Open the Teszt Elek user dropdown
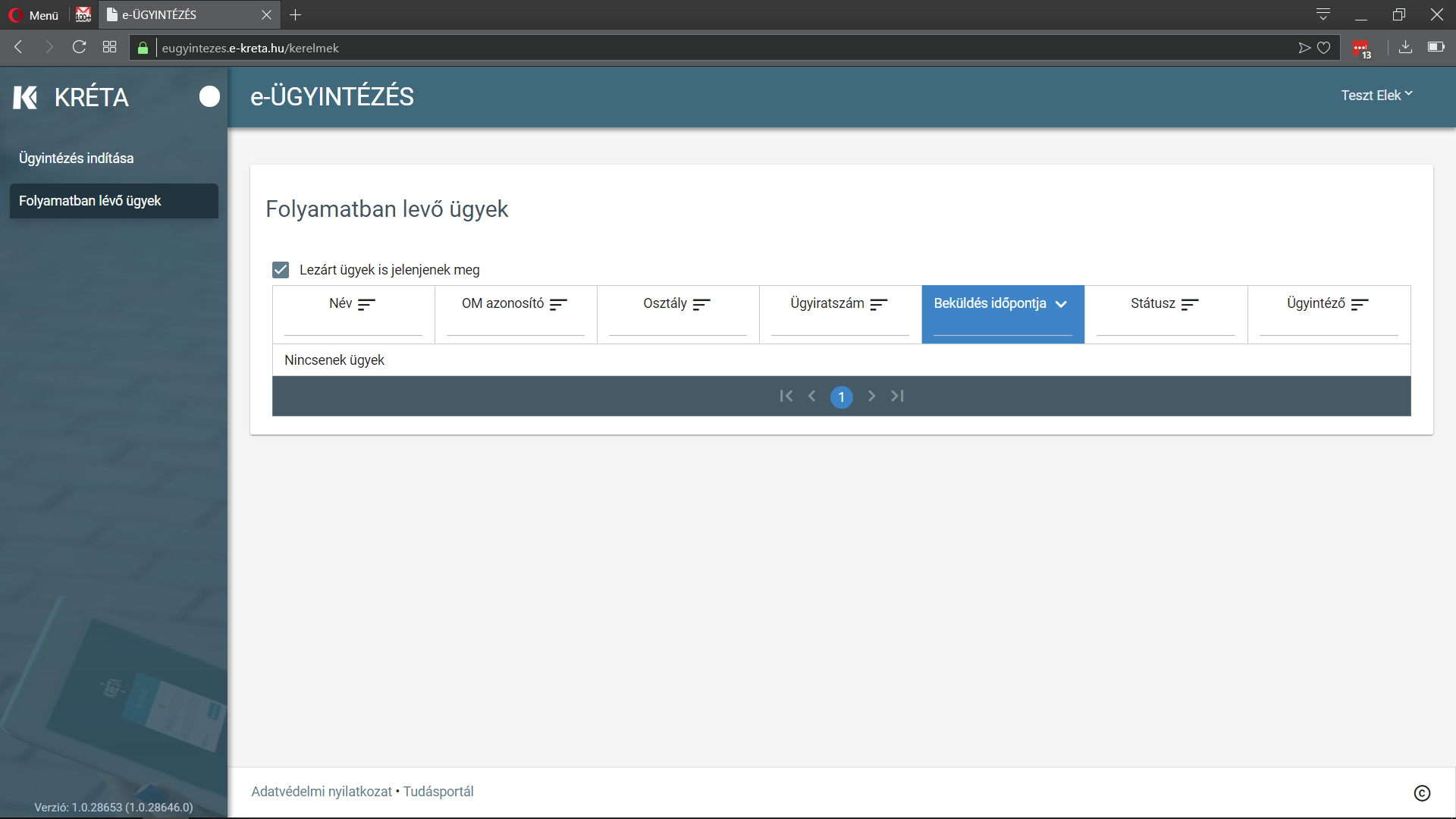 (x=1376, y=96)
